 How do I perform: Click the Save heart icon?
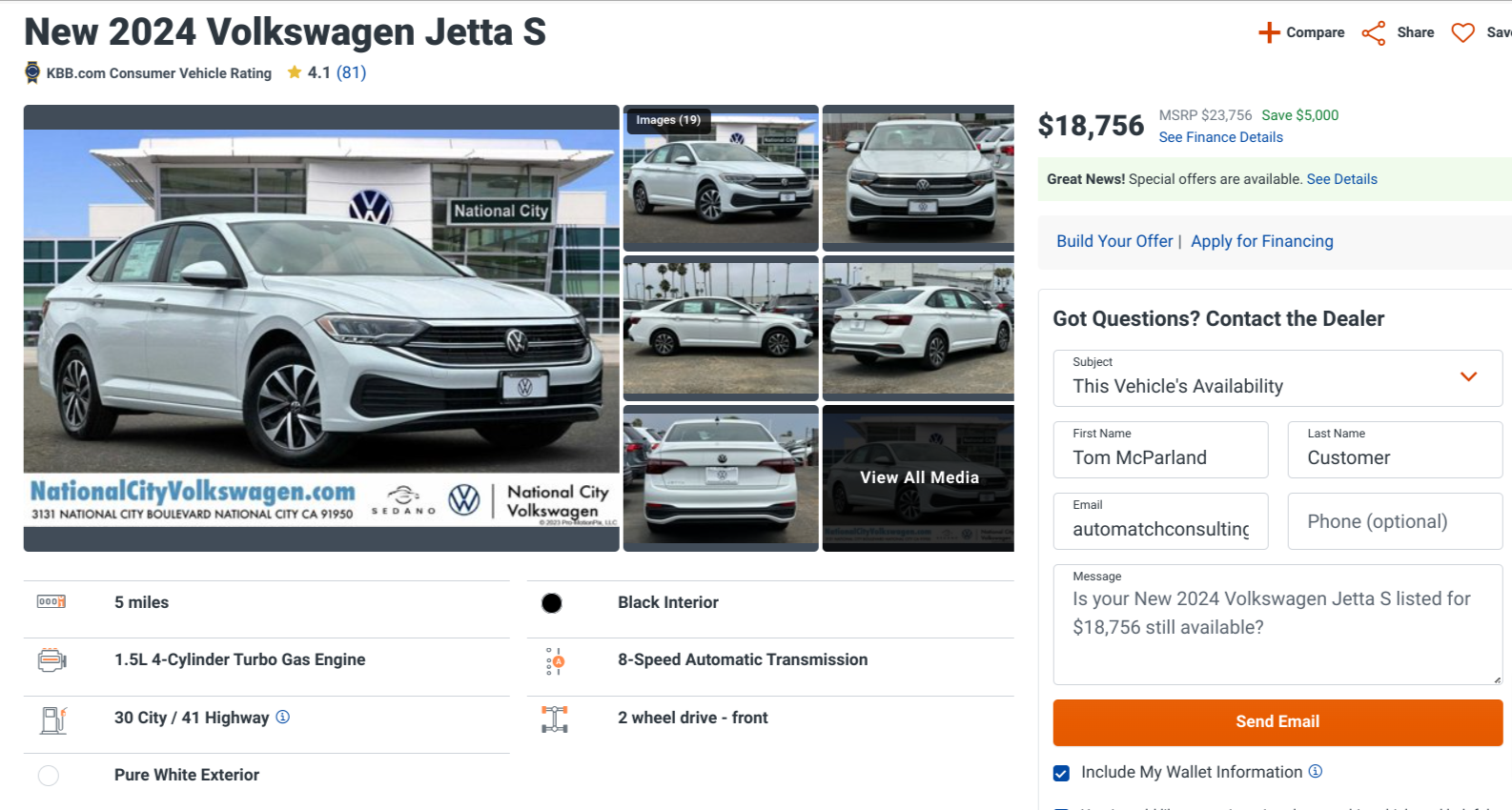(1462, 33)
